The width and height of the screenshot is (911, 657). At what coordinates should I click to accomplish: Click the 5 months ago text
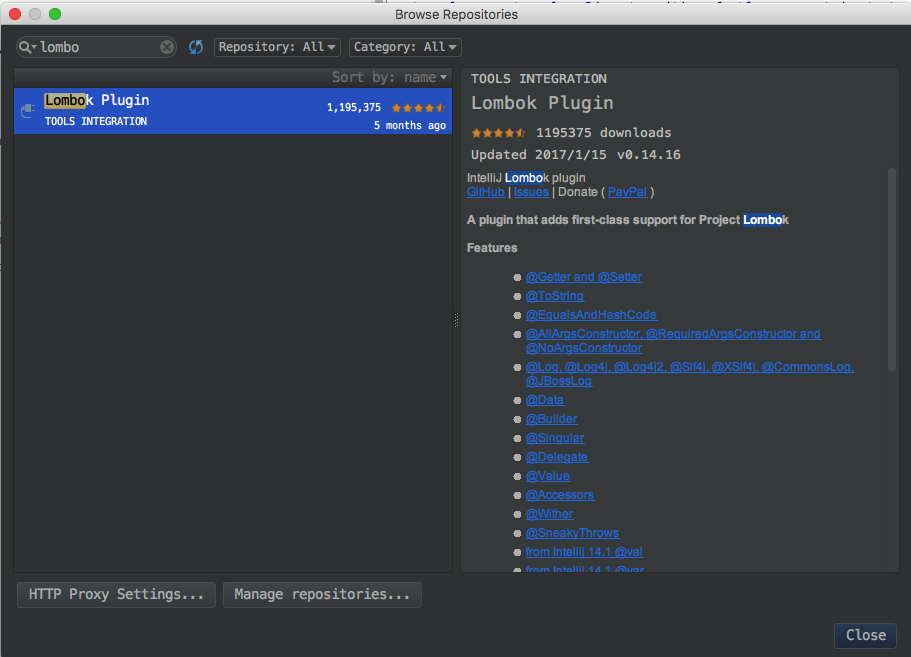pyautogui.click(x=410, y=125)
